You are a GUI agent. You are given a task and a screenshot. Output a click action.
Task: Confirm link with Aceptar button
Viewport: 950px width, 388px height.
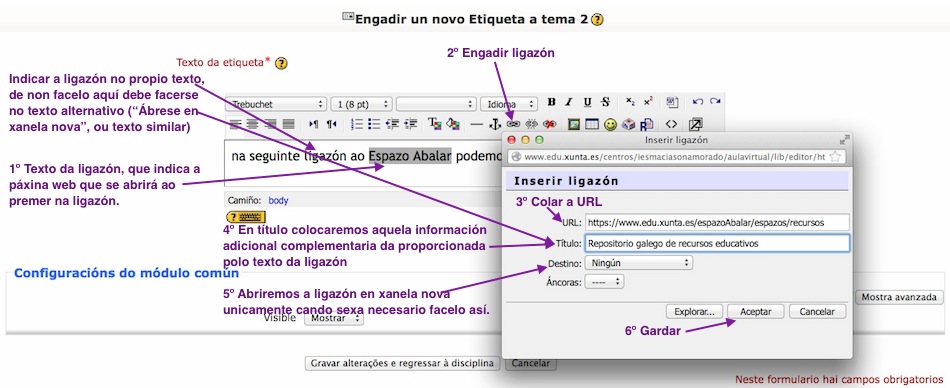[756, 312]
